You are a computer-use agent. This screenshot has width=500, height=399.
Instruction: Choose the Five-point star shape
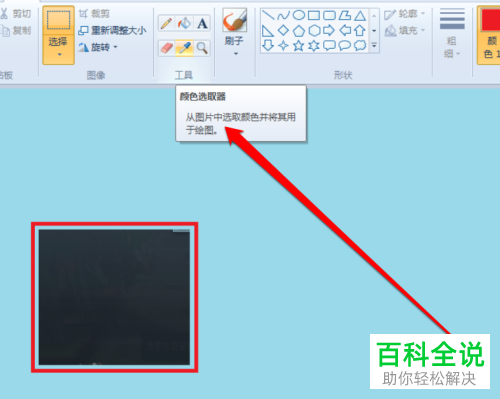tap(299, 45)
